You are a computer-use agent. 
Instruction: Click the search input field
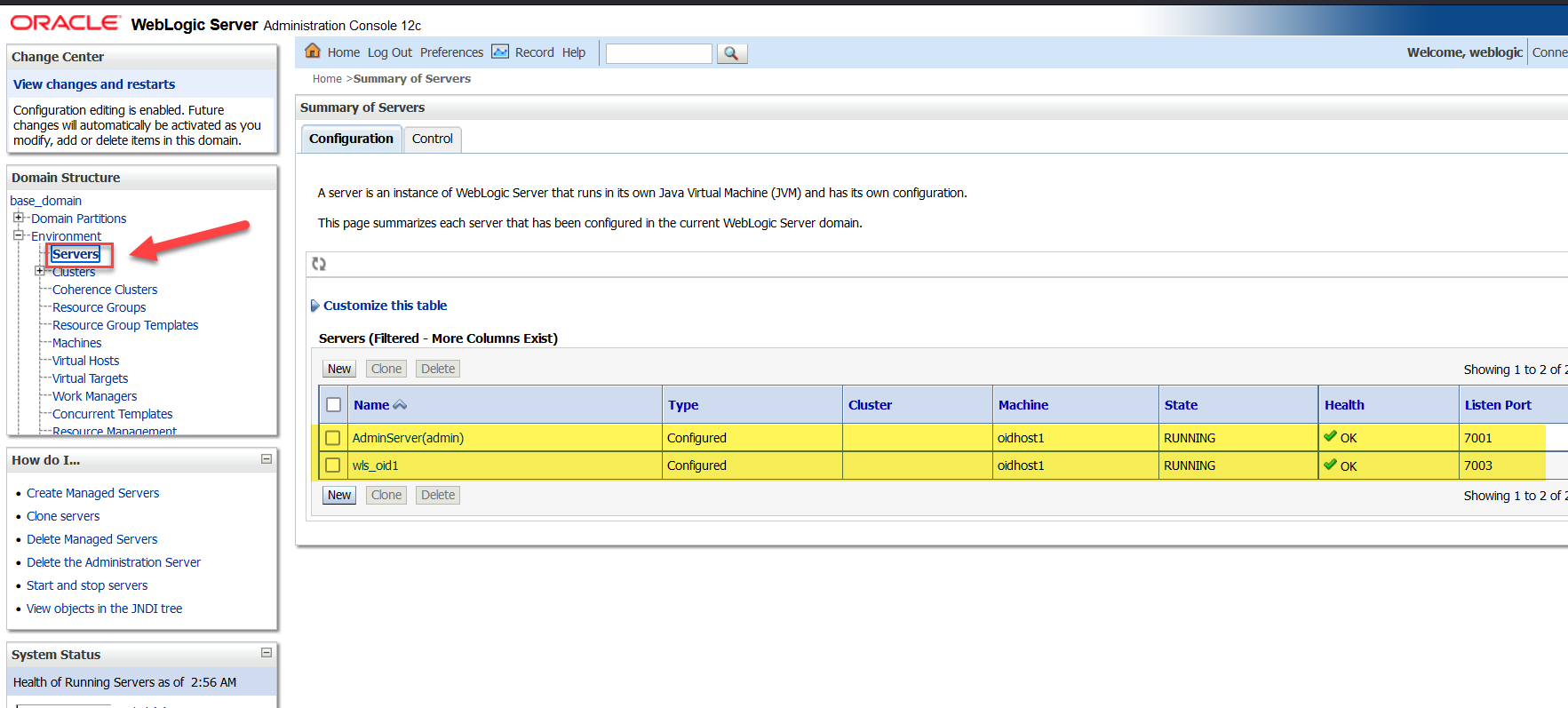click(x=658, y=54)
